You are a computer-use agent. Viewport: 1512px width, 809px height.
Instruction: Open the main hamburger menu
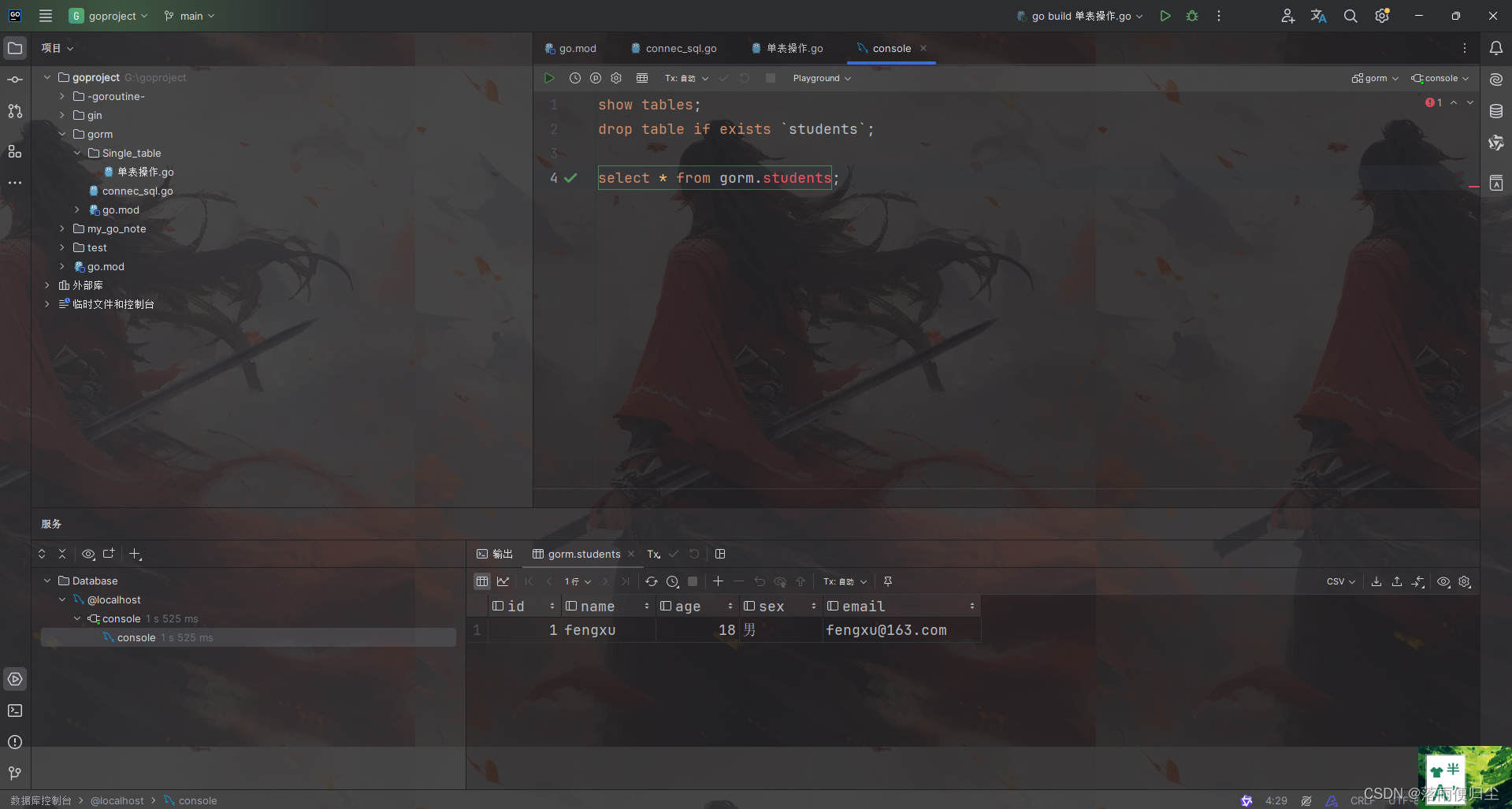click(46, 16)
